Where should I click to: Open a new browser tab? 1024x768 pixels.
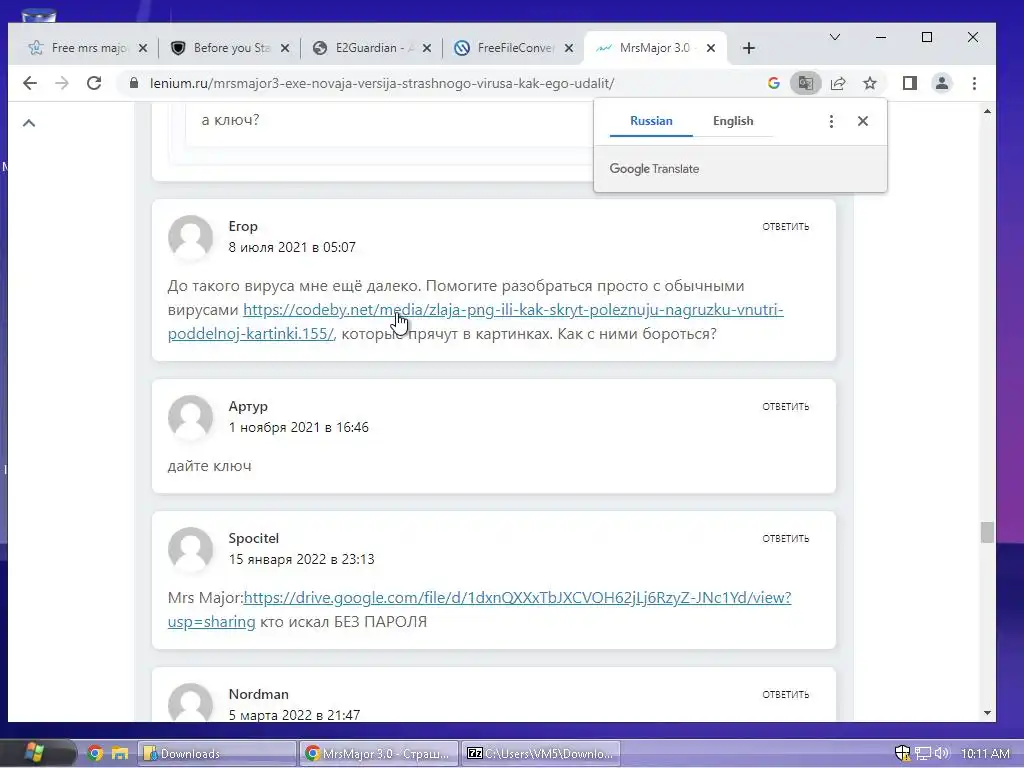click(748, 48)
